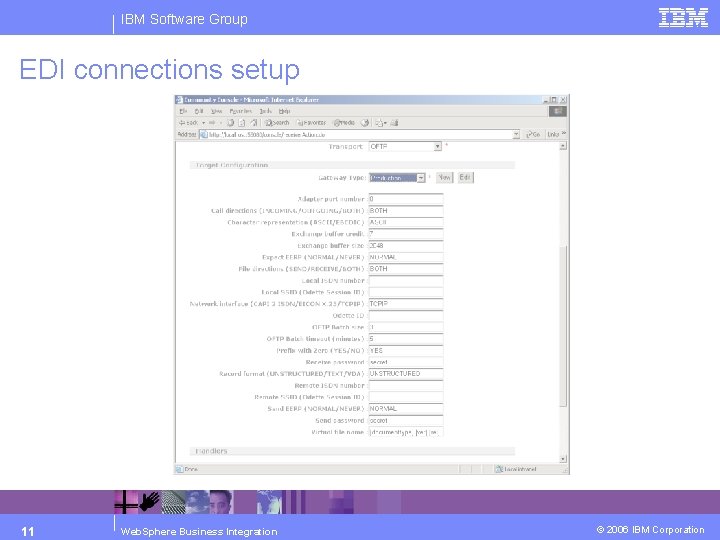This screenshot has height=540, width=720.
Task: Click the Back arrow in Internet Explorer toolbar
Action: pyautogui.click(x=188, y=123)
